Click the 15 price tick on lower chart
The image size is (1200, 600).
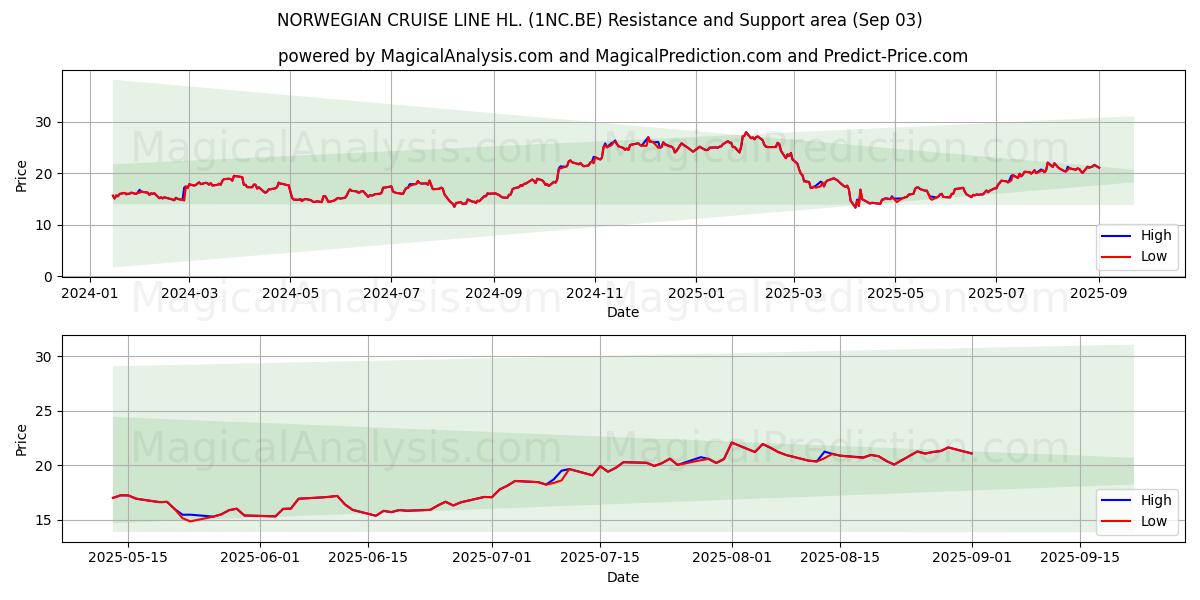pyautogui.click(x=45, y=520)
